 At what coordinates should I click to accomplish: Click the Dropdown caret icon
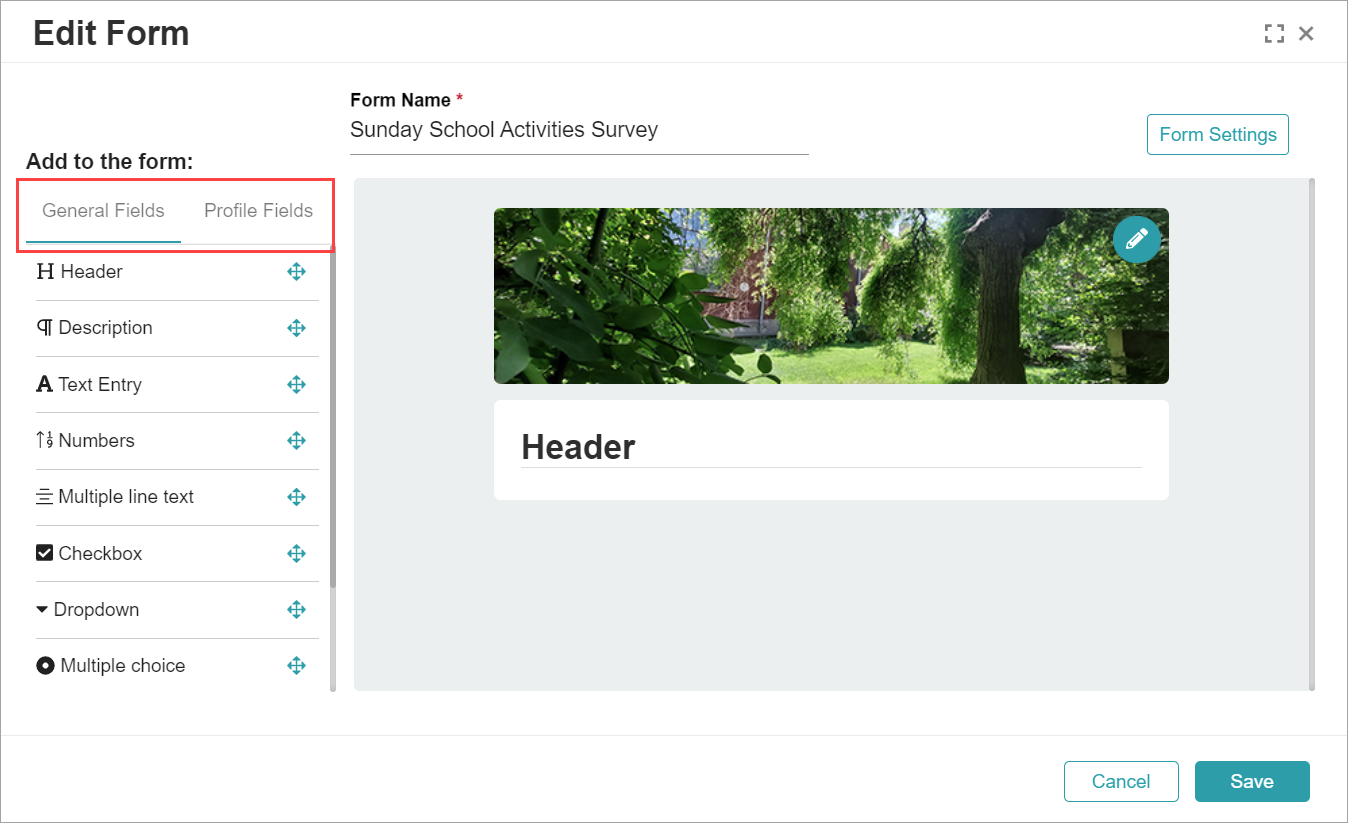point(42,609)
